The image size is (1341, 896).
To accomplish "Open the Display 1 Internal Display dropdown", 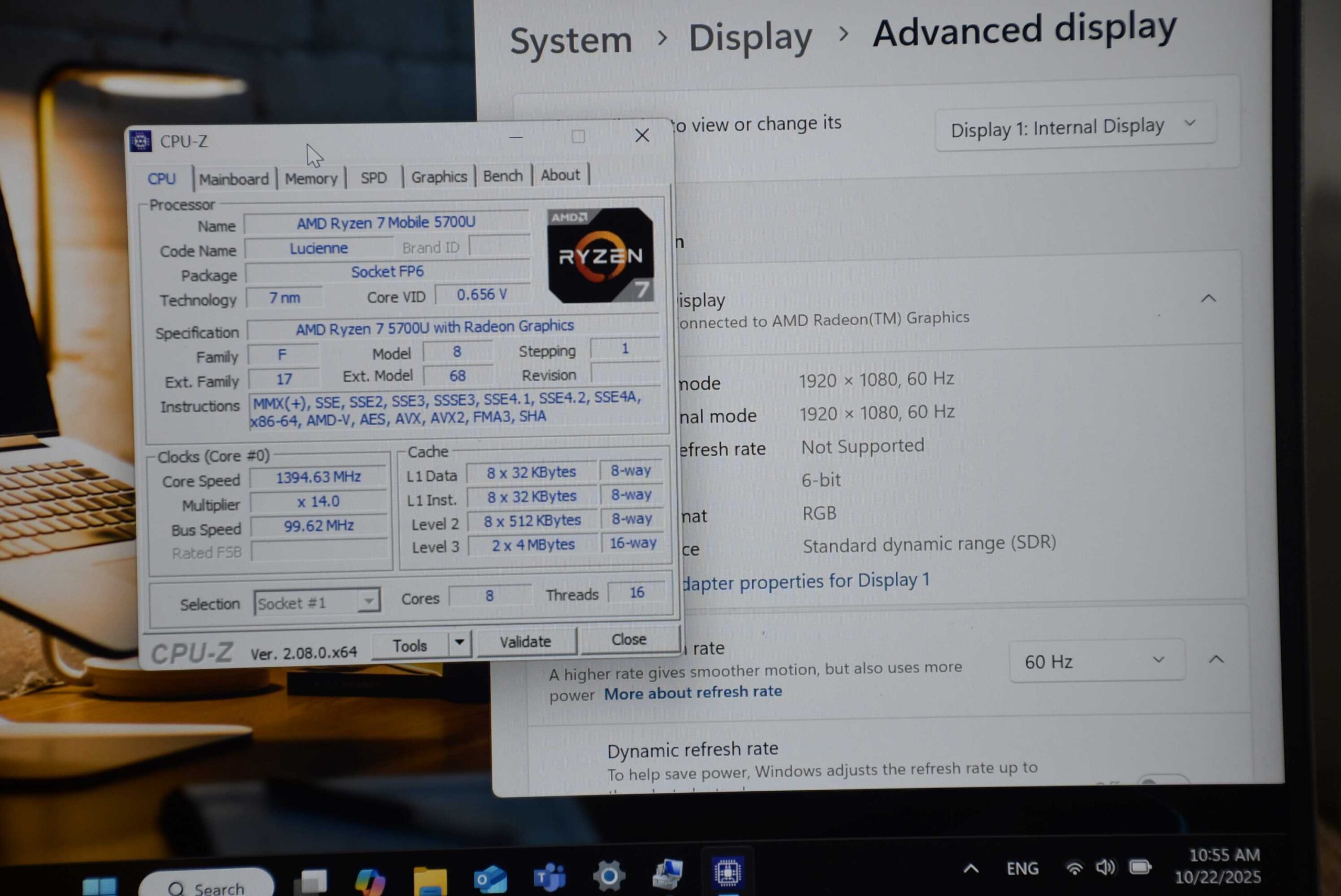I will 1073,127.
